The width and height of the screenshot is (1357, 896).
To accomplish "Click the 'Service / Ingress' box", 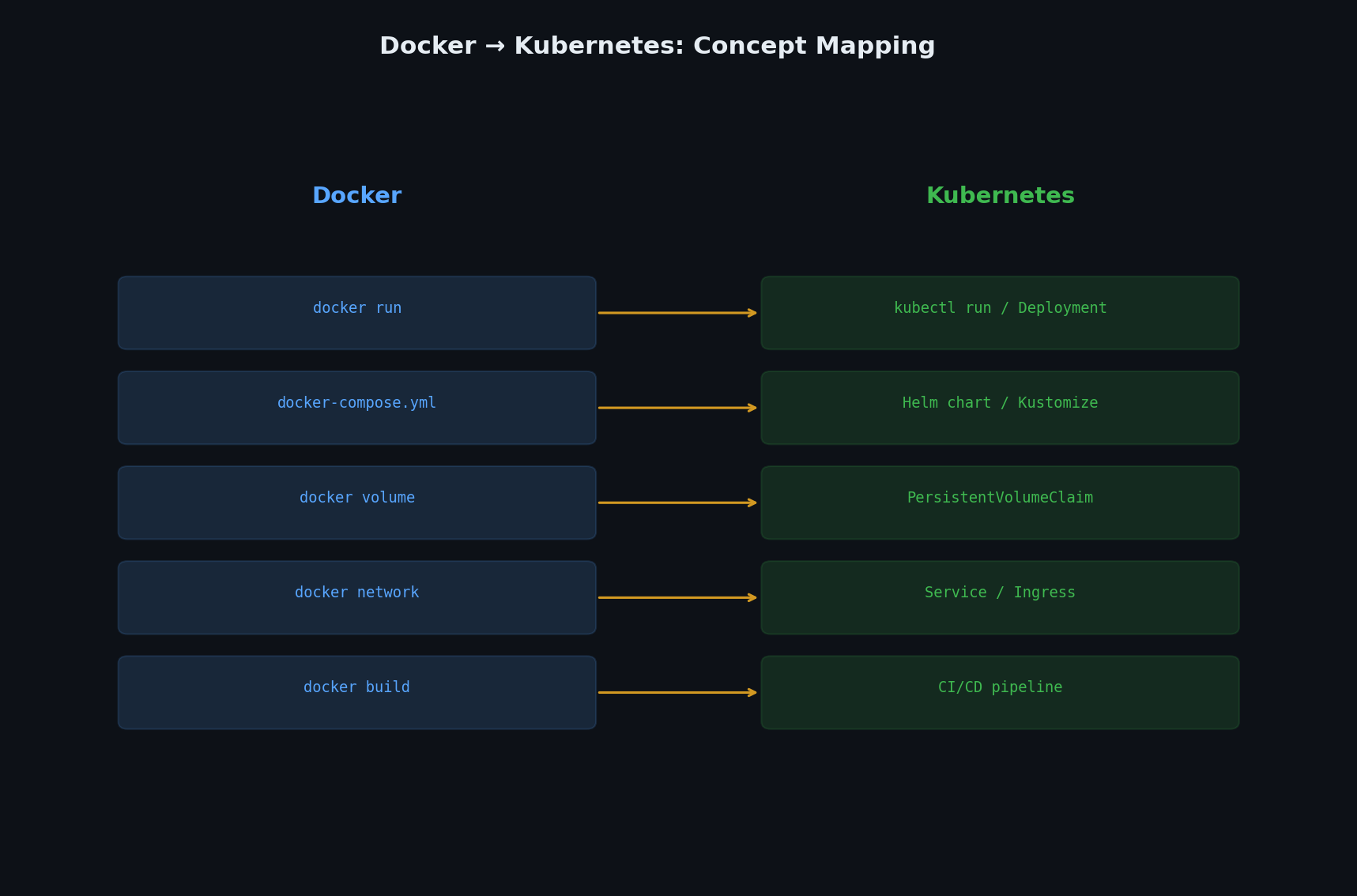I will coord(1001,597).
